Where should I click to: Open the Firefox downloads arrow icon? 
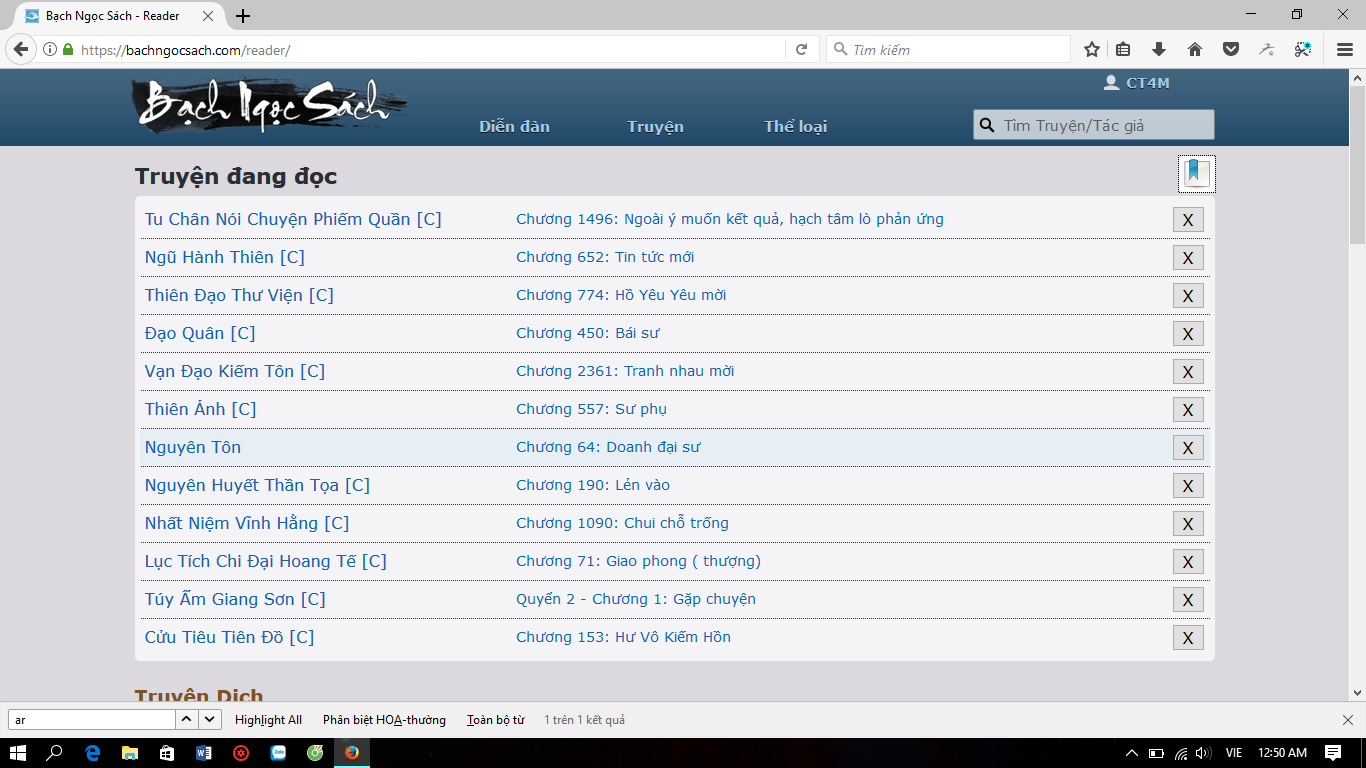click(1159, 50)
